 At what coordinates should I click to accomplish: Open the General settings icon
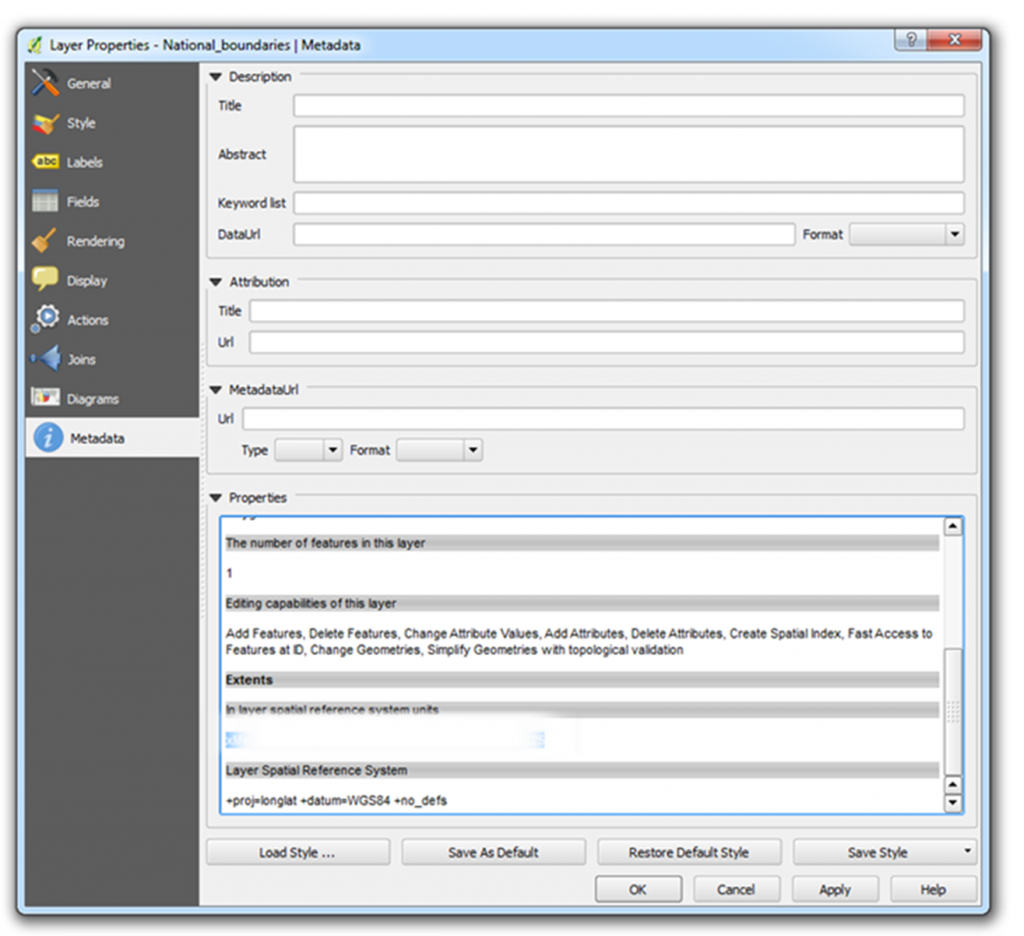pos(45,83)
